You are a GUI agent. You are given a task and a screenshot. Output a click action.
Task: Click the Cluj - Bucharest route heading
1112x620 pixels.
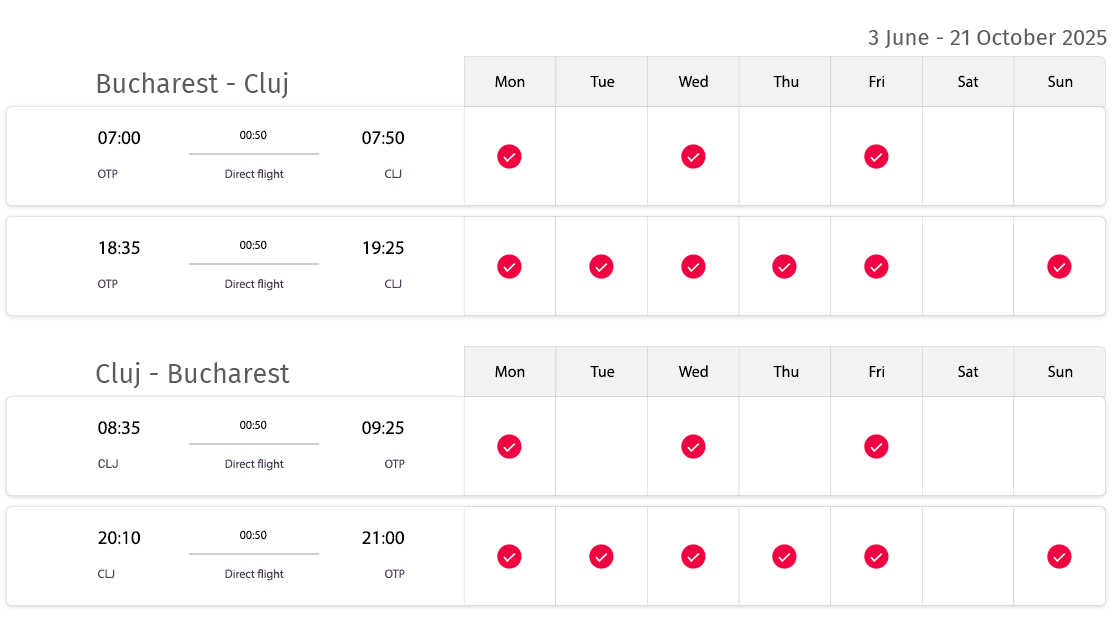[192, 374]
